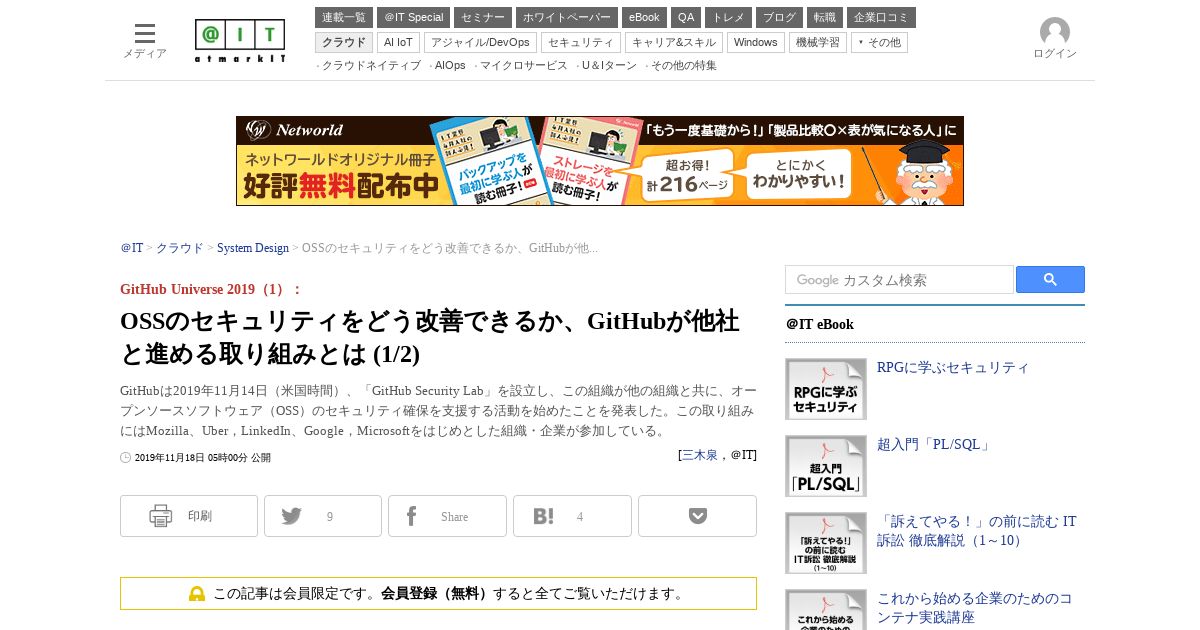Viewport: 1200px width, 630px height.
Task: Open author 三木泉 link
Action: [x=700, y=455]
